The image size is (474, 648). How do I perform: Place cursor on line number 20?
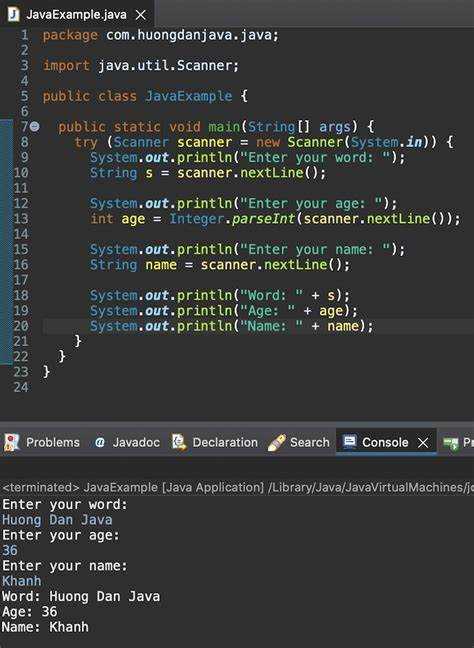point(21,326)
